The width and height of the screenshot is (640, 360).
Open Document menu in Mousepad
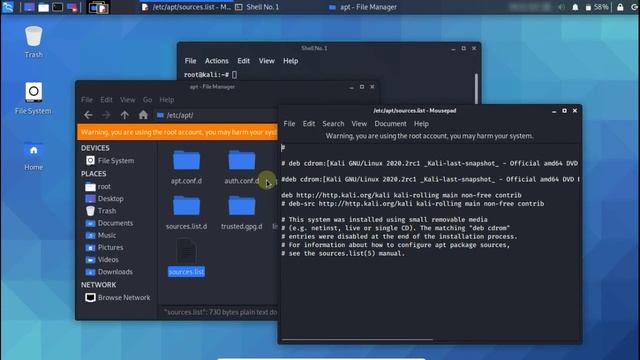[390, 124]
